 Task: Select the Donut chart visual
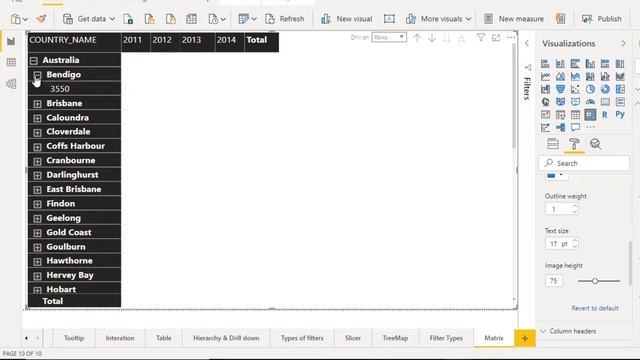(x=605, y=89)
